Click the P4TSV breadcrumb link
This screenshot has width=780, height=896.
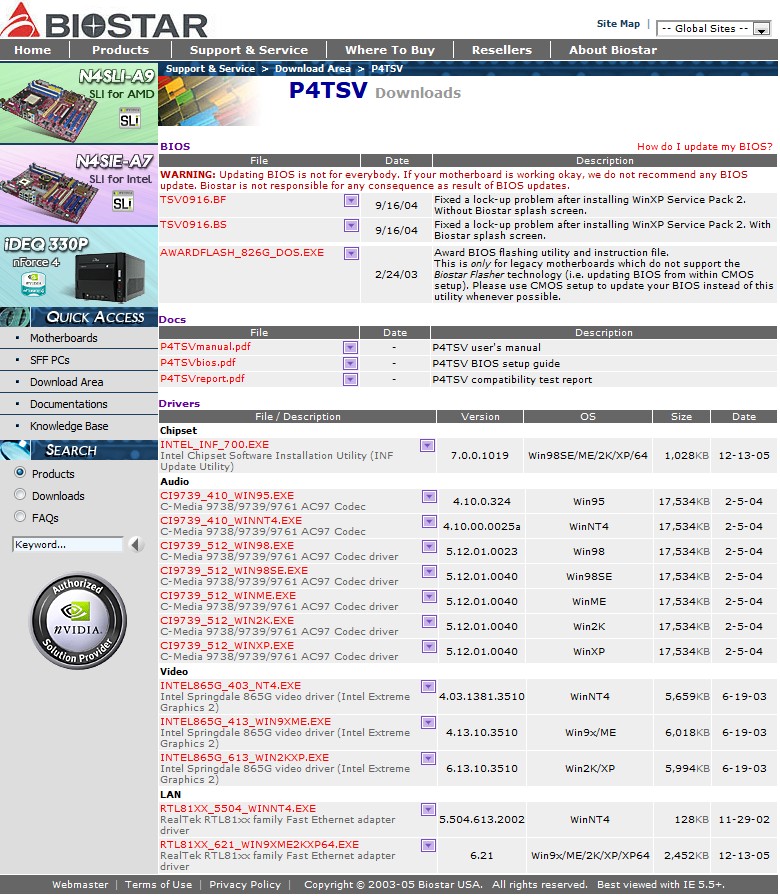[x=387, y=69]
